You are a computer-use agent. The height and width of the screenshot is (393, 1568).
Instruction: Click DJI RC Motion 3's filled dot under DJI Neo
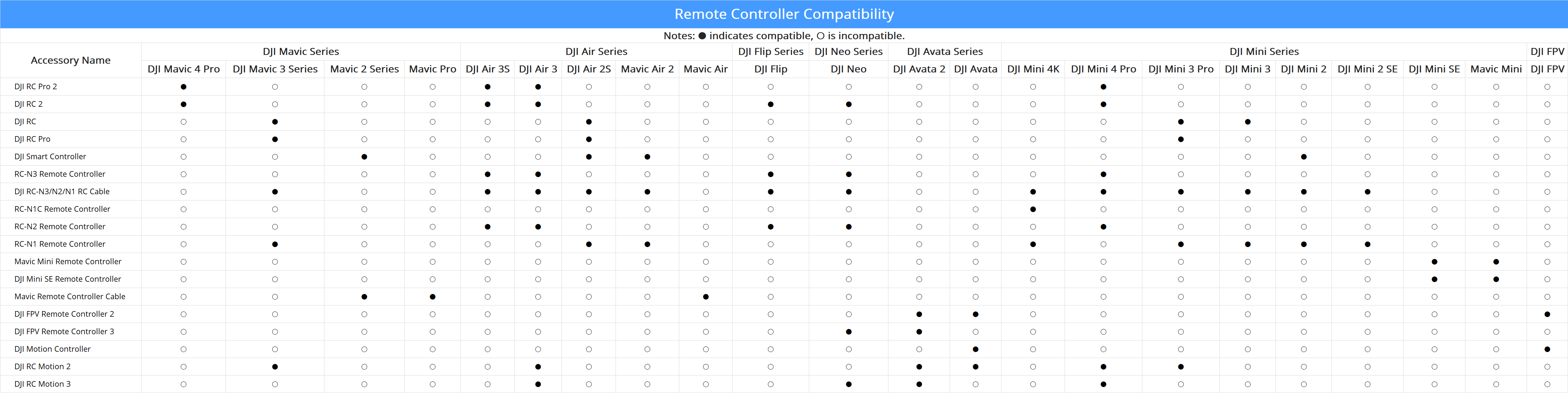848,385
